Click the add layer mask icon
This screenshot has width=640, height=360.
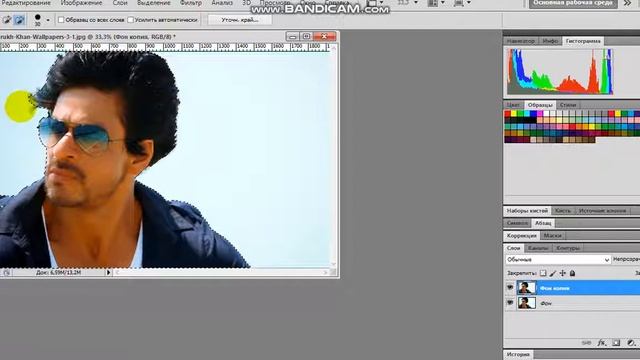click(616, 343)
